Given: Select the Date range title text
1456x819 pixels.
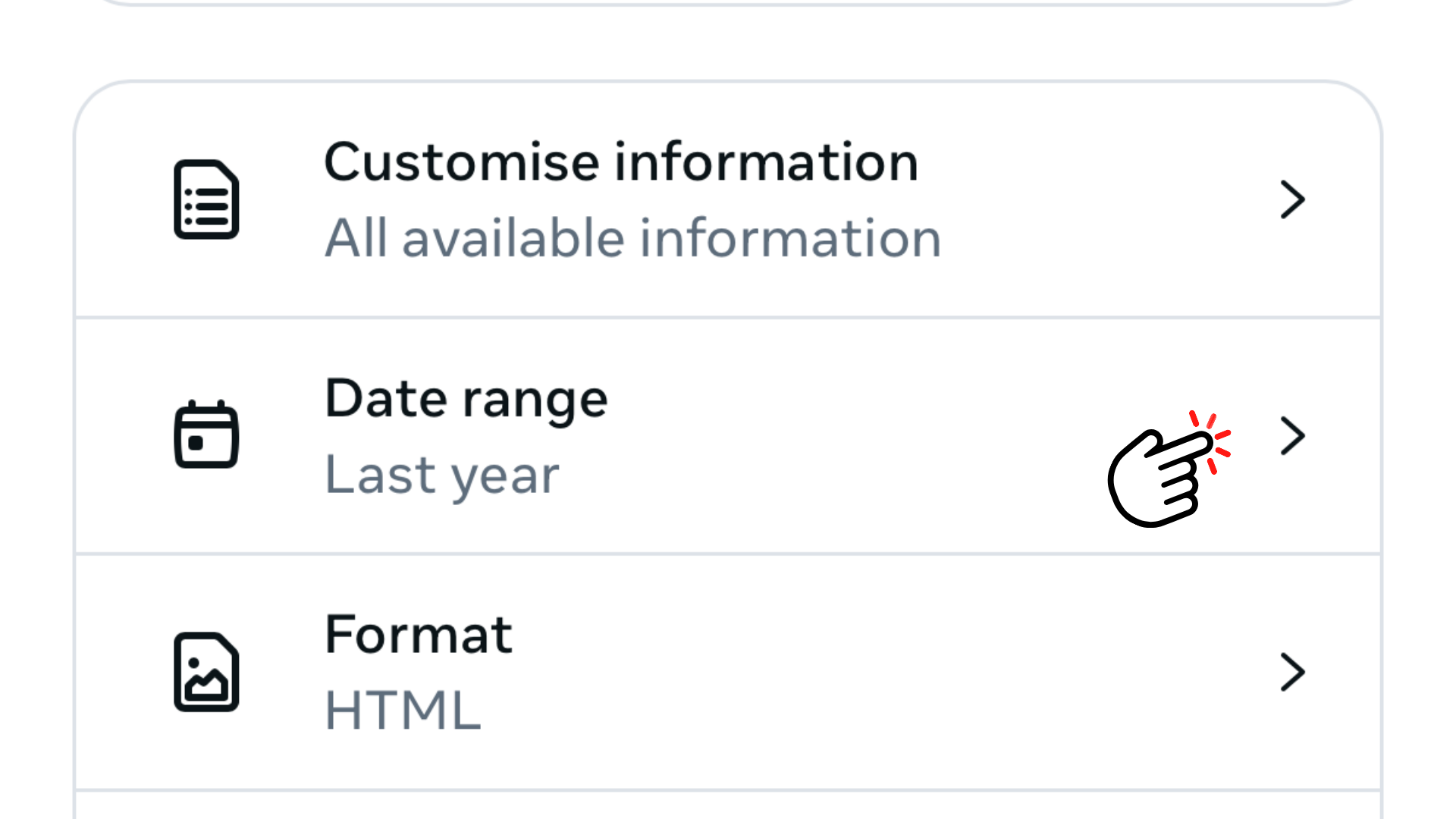Looking at the screenshot, I should coord(466,399).
